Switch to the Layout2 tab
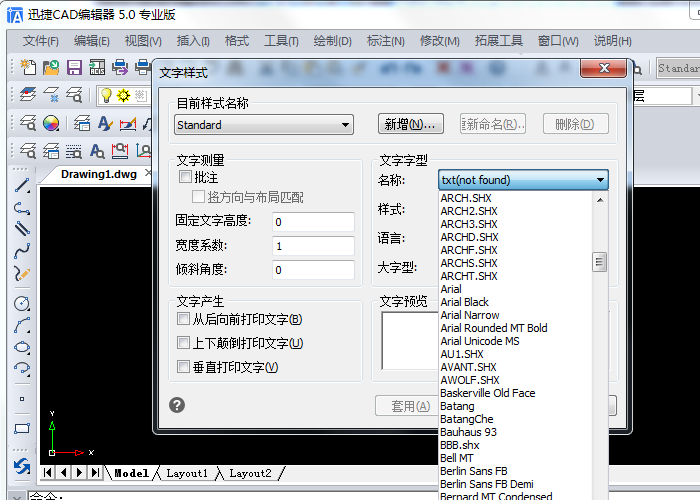 pos(250,473)
